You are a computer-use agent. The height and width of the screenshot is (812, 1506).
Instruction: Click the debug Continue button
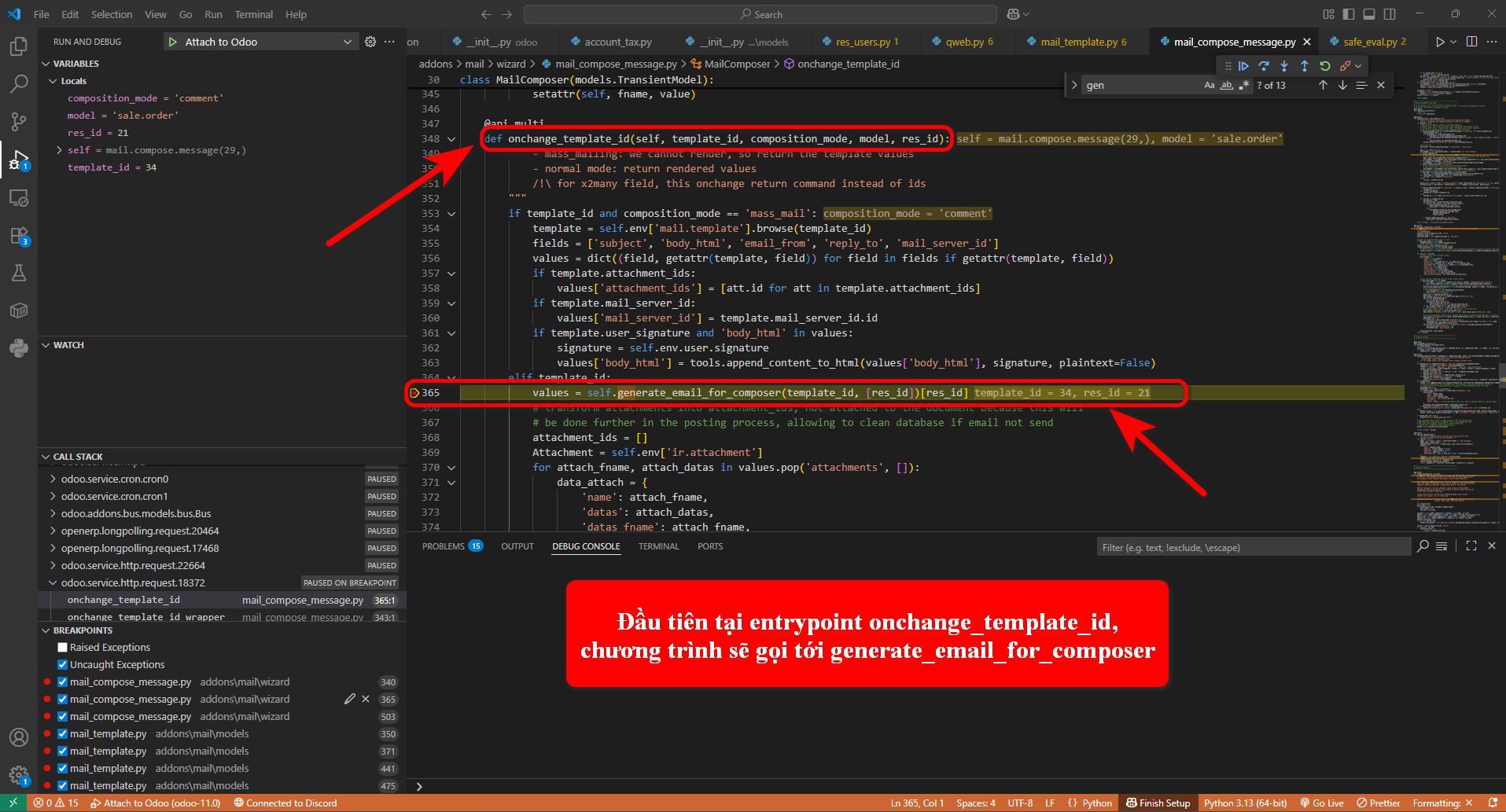coord(1243,66)
